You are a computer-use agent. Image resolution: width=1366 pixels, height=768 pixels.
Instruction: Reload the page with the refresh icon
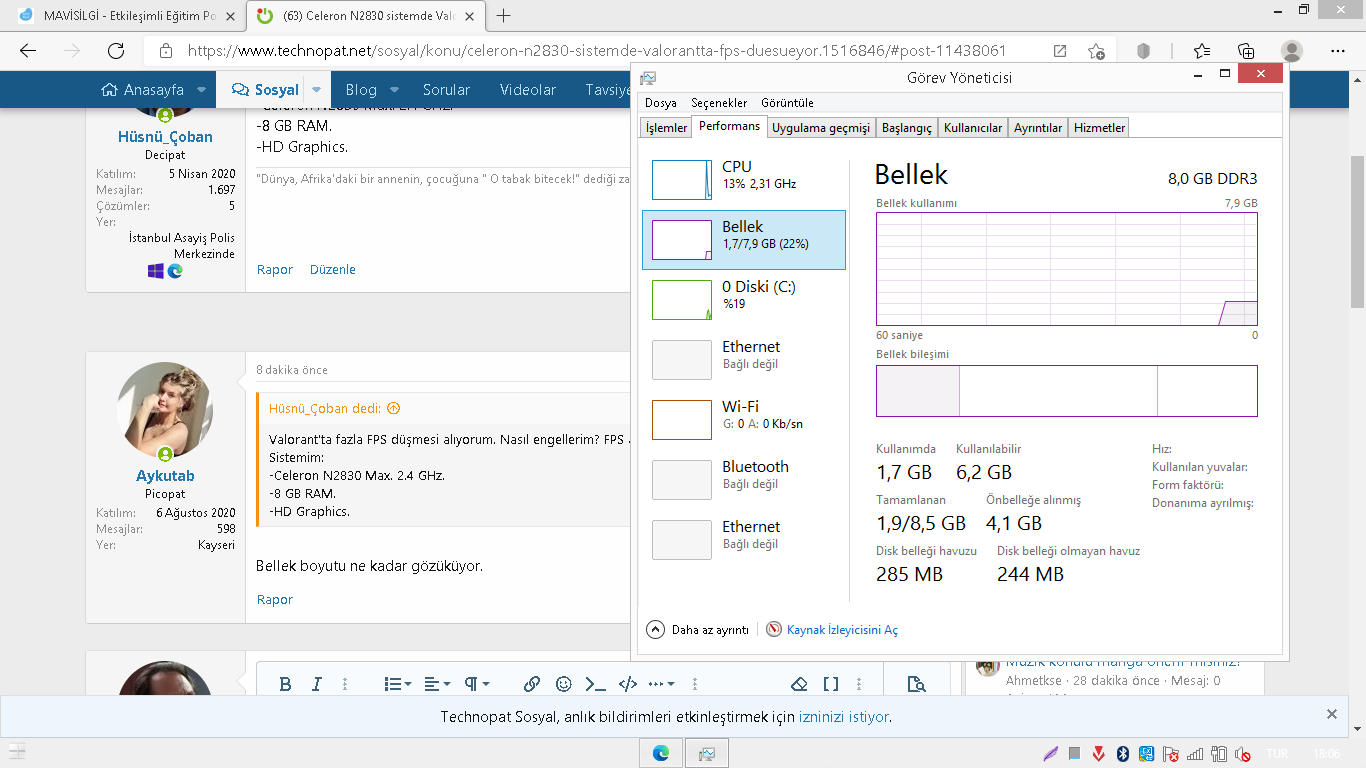[116, 51]
